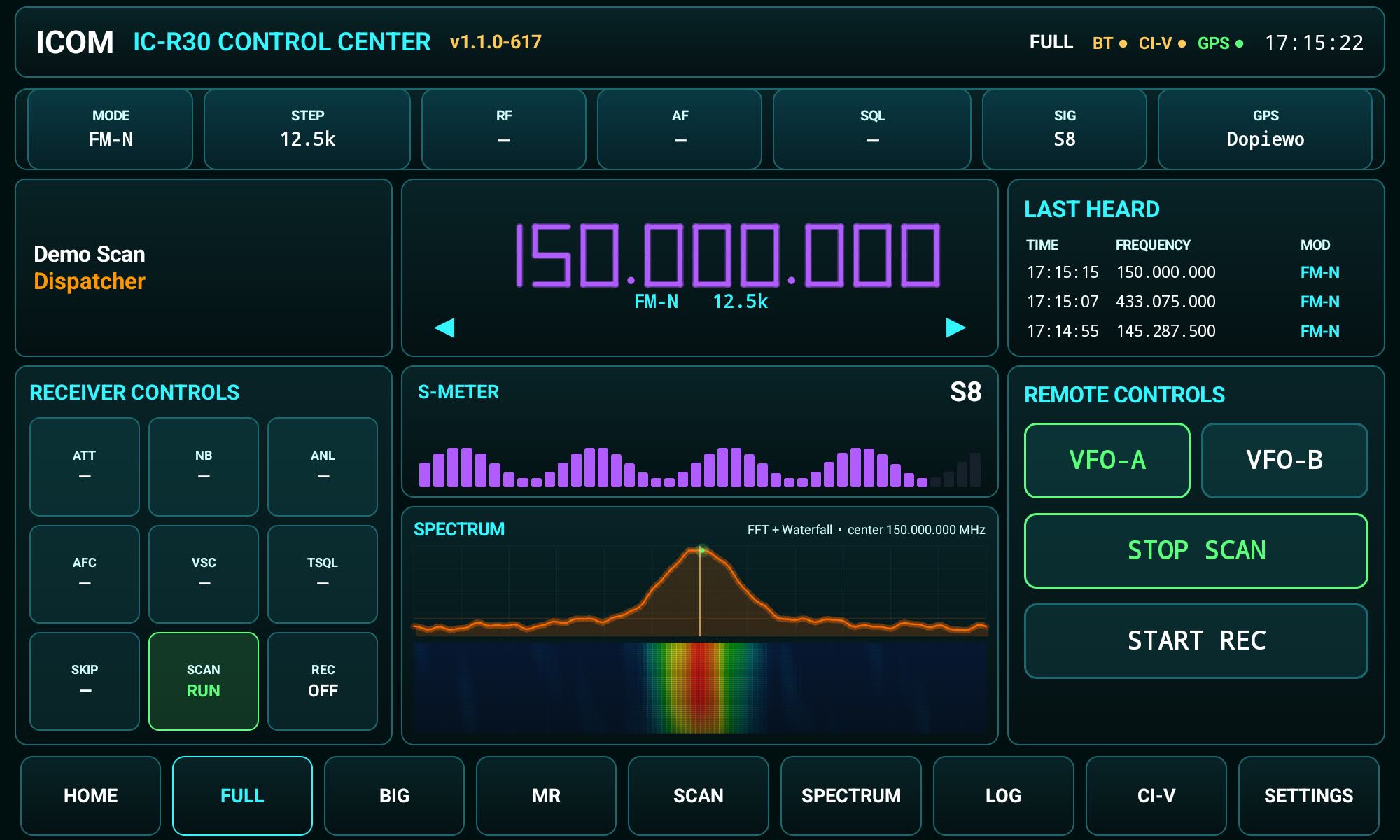The width and height of the screenshot is (1400, 840).
Task: Select VFO-A
Action: 1107,461
